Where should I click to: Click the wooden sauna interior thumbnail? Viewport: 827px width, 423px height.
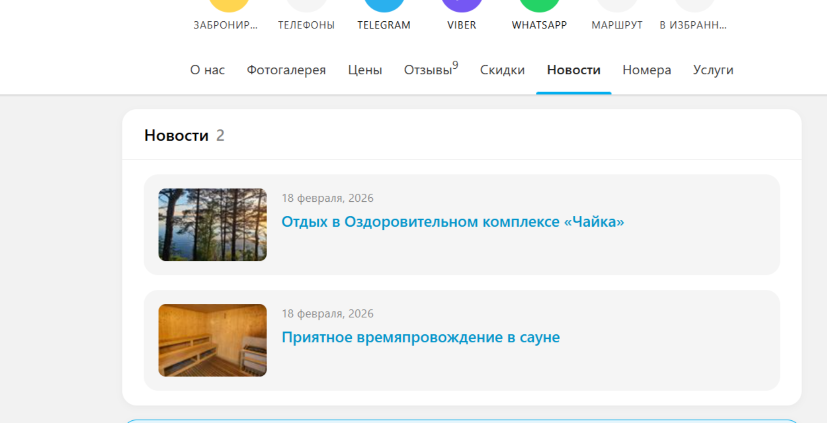point(213,340)
